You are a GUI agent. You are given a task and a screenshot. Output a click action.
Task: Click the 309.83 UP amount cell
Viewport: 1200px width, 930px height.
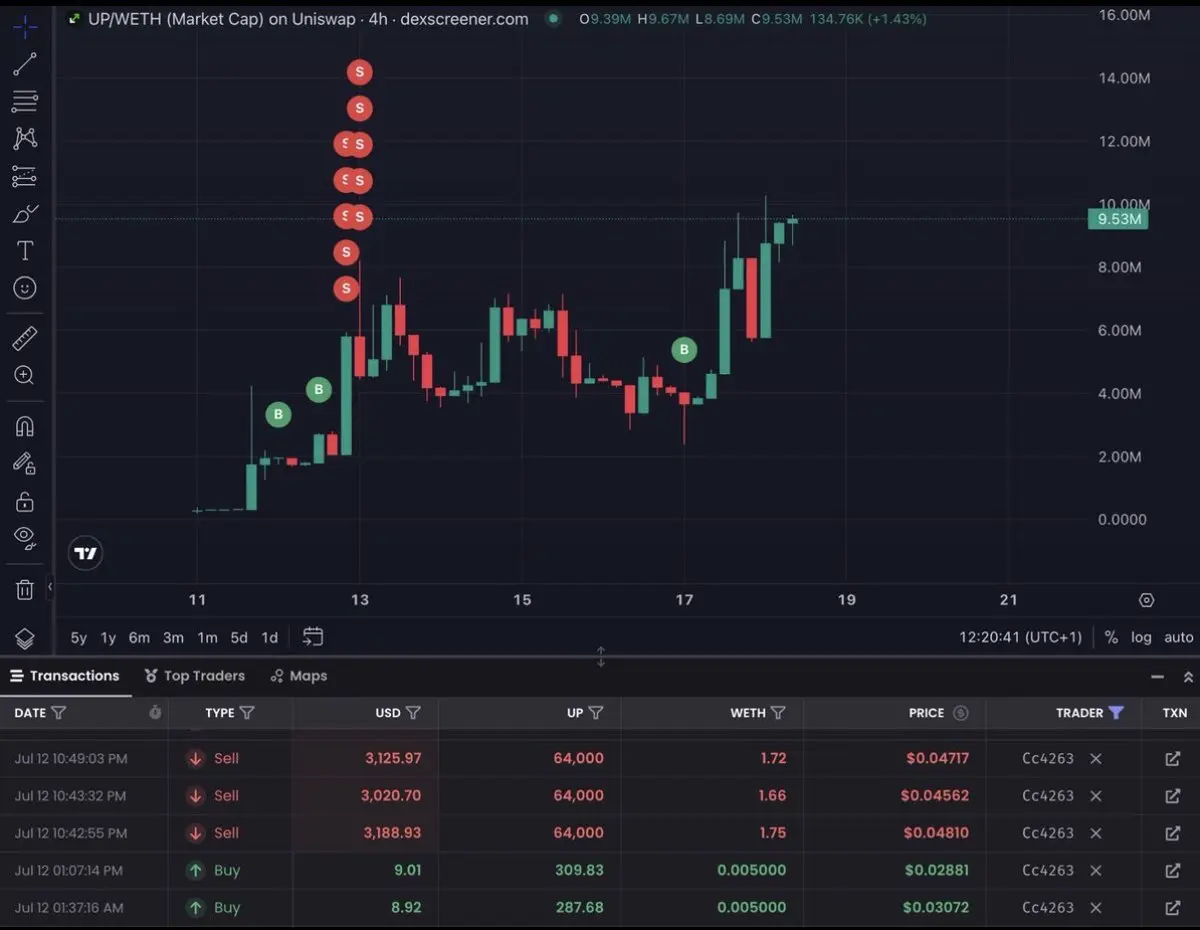click(579, 870)
